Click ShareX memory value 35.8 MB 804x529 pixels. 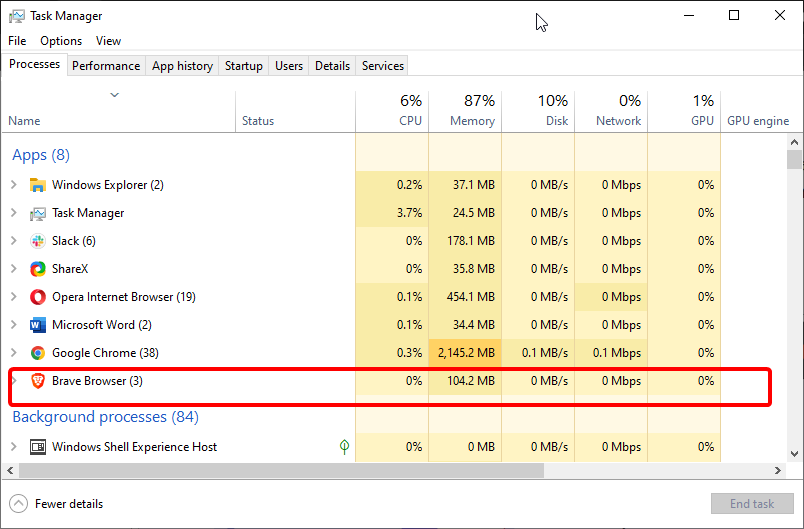(x=474, y=269)
